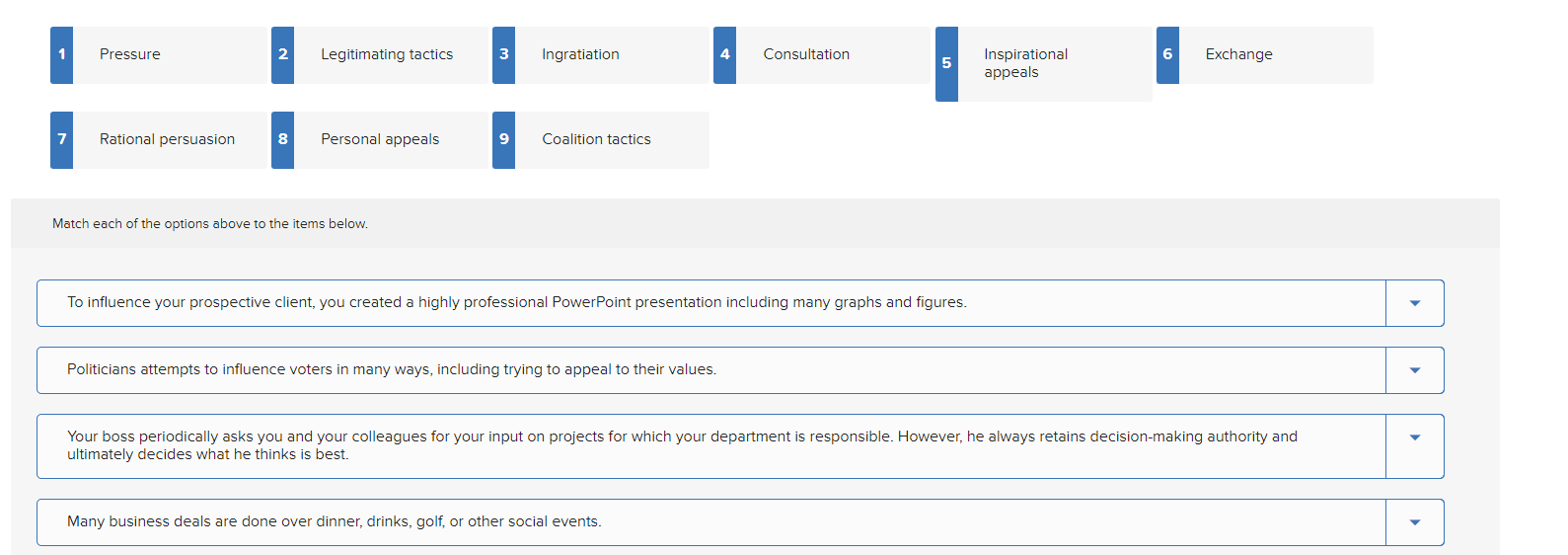This screenshot has height=555, width=1568.
Task: Open dropdown for PowerPoint presentation item
Action: pyautogui.click(x=1414, y=303)
